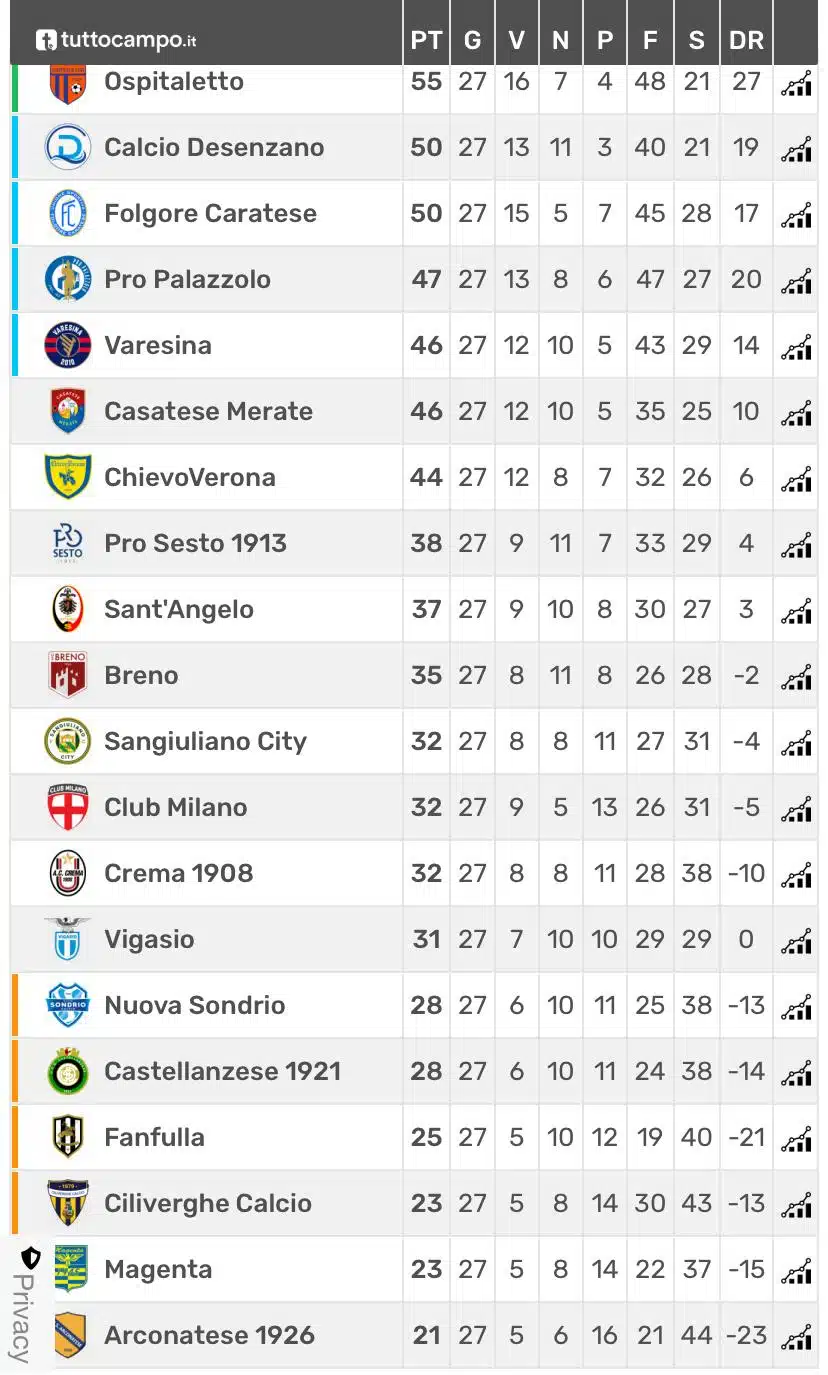Click the Nuova Sondrio team crest
Image resolution: width=828 pixels, height=1375 pixels.
pos(68,1005)
